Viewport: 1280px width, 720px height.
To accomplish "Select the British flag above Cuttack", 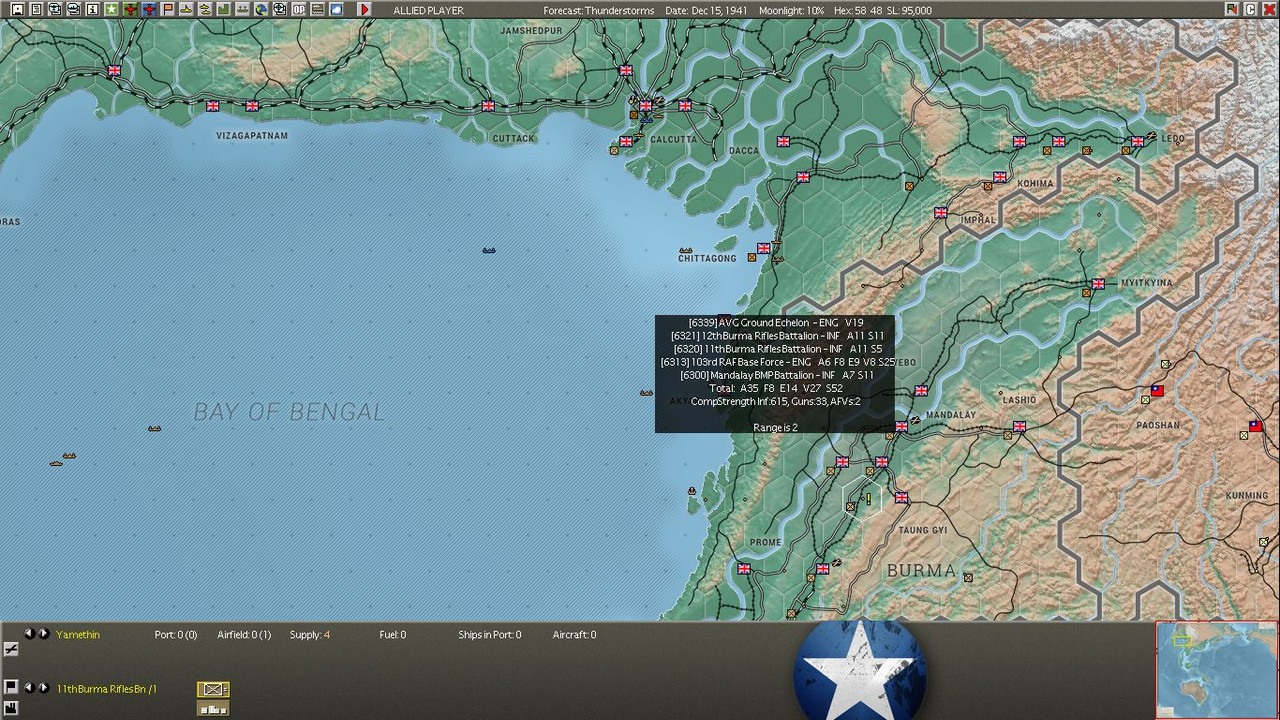I will (x=488, y=106).
